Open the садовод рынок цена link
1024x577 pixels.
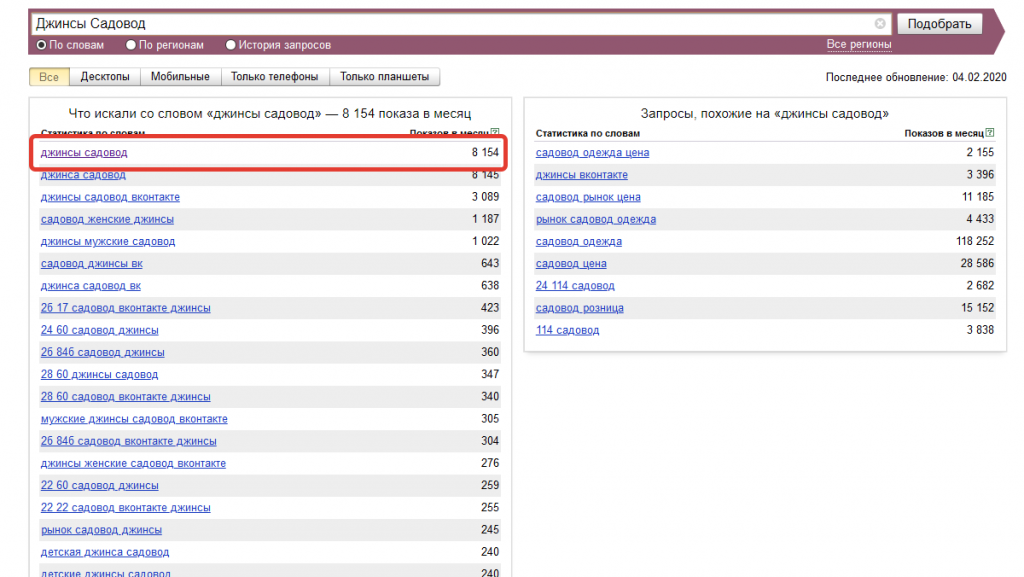[588, 196]
